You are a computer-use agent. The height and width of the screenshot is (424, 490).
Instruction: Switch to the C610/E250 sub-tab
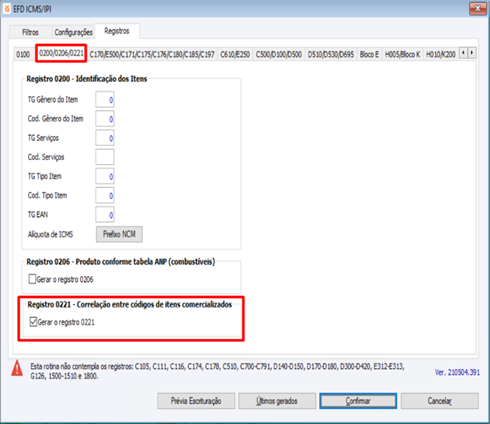235,54
